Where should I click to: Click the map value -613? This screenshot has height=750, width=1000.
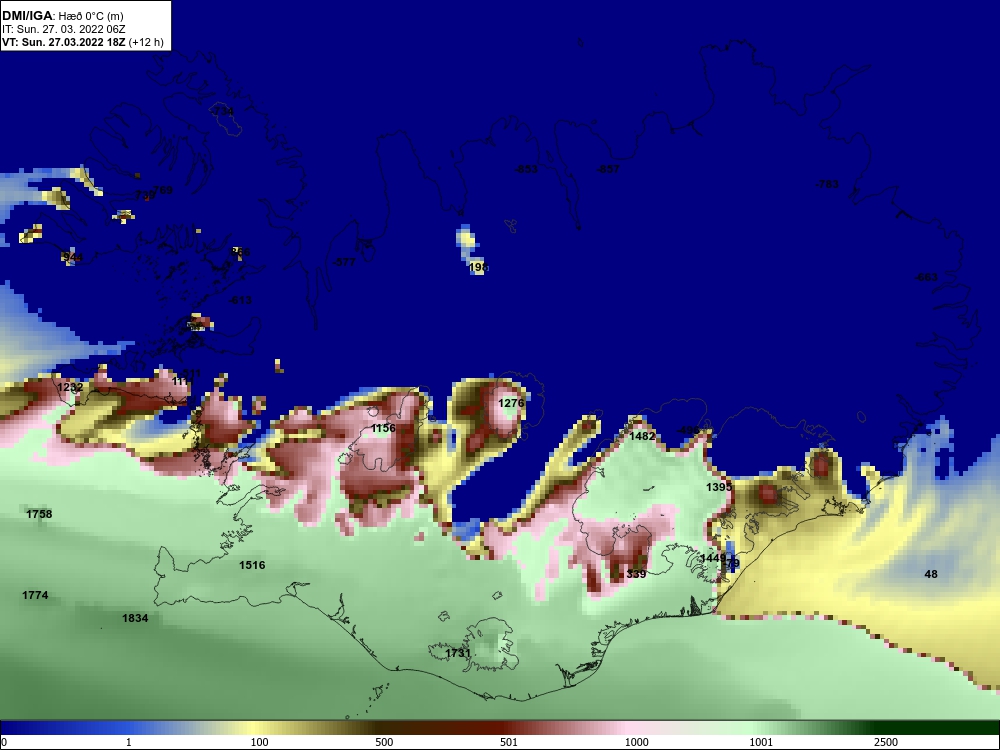[x=240, y=300]
